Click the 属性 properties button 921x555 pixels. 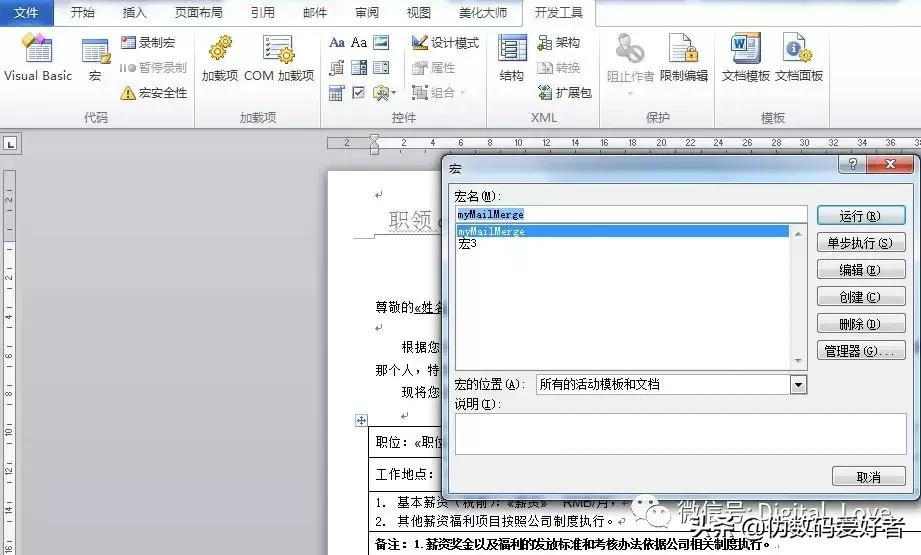pos(433,68)
